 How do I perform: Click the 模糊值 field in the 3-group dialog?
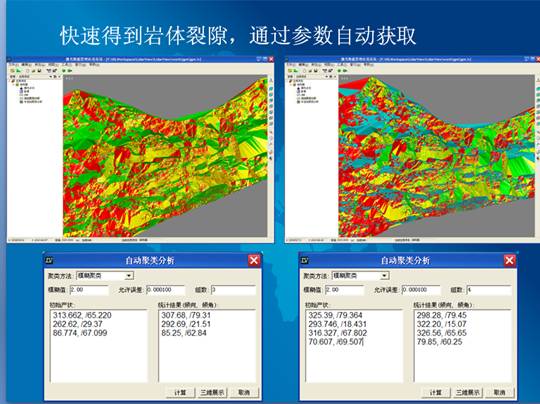(x=89, y=290)
